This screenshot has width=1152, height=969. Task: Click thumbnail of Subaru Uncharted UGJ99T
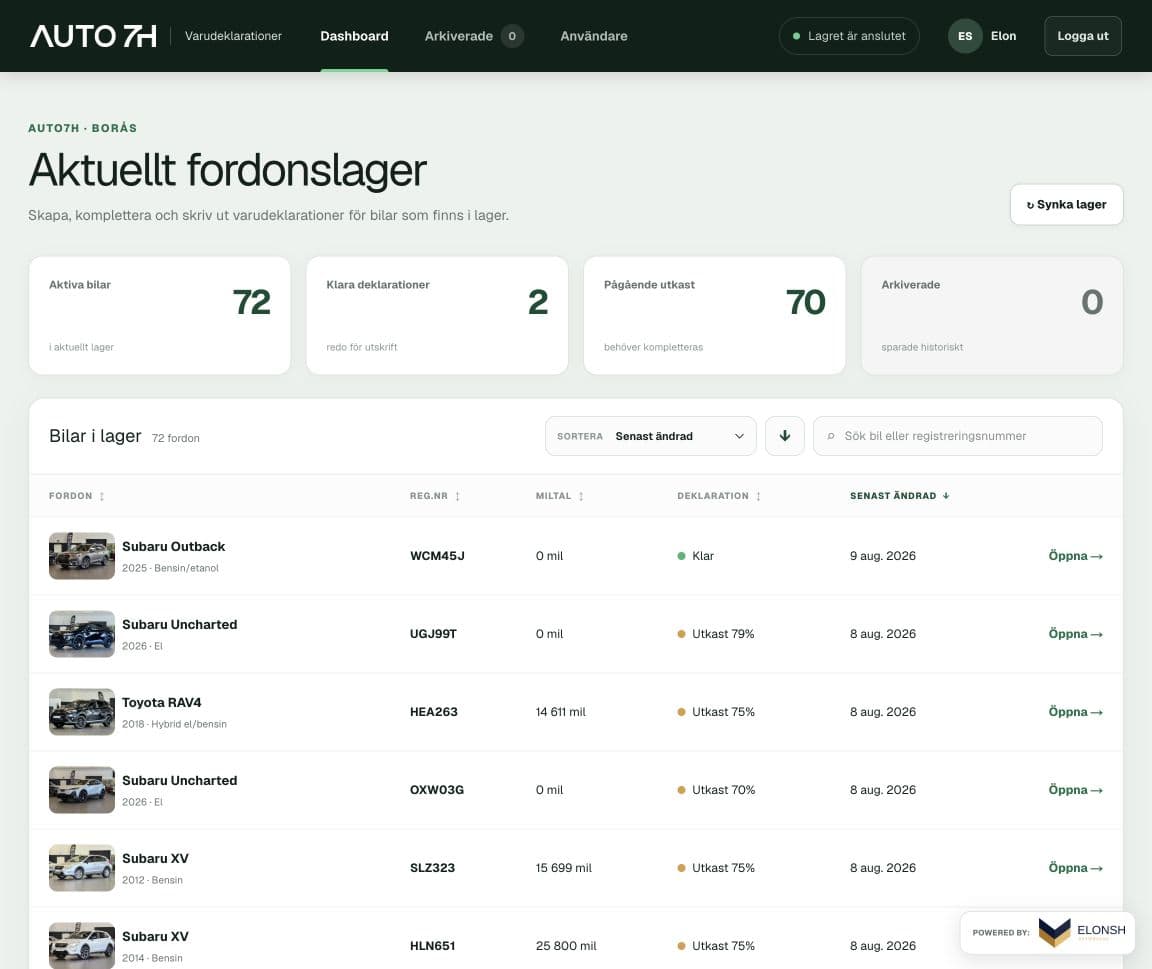[x=82, y=634]
